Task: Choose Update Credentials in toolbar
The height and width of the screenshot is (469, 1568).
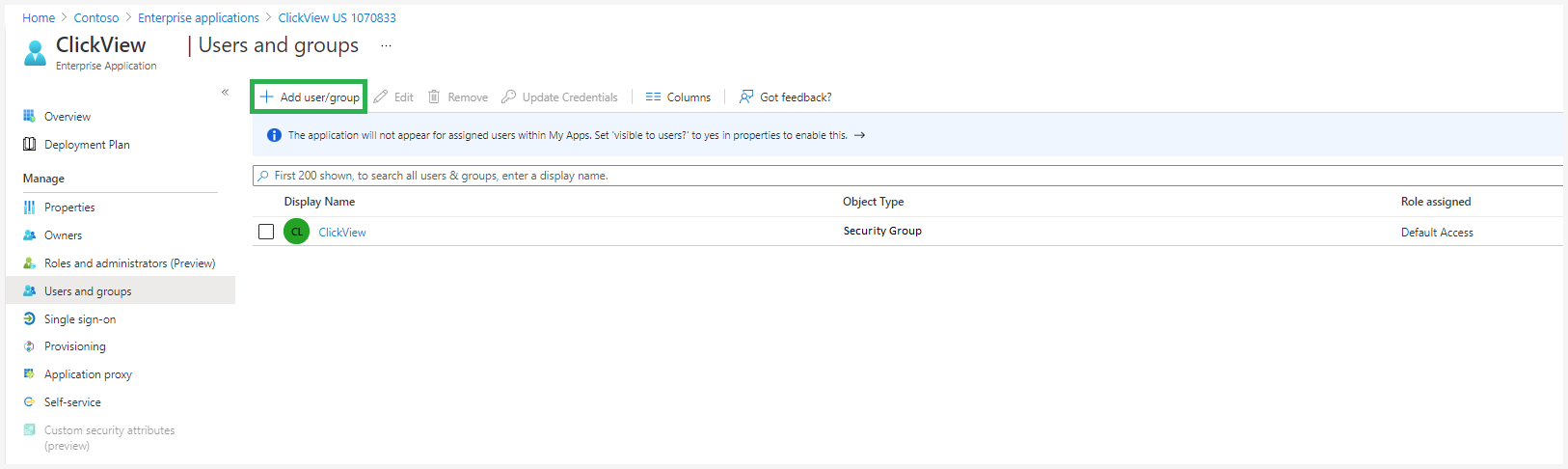Action: pos(559,97)
